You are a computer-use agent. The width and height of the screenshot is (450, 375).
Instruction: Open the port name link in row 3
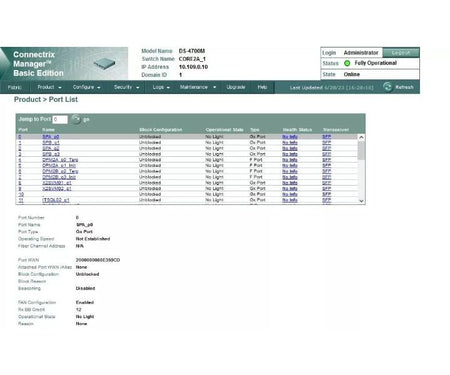[51, 154]
